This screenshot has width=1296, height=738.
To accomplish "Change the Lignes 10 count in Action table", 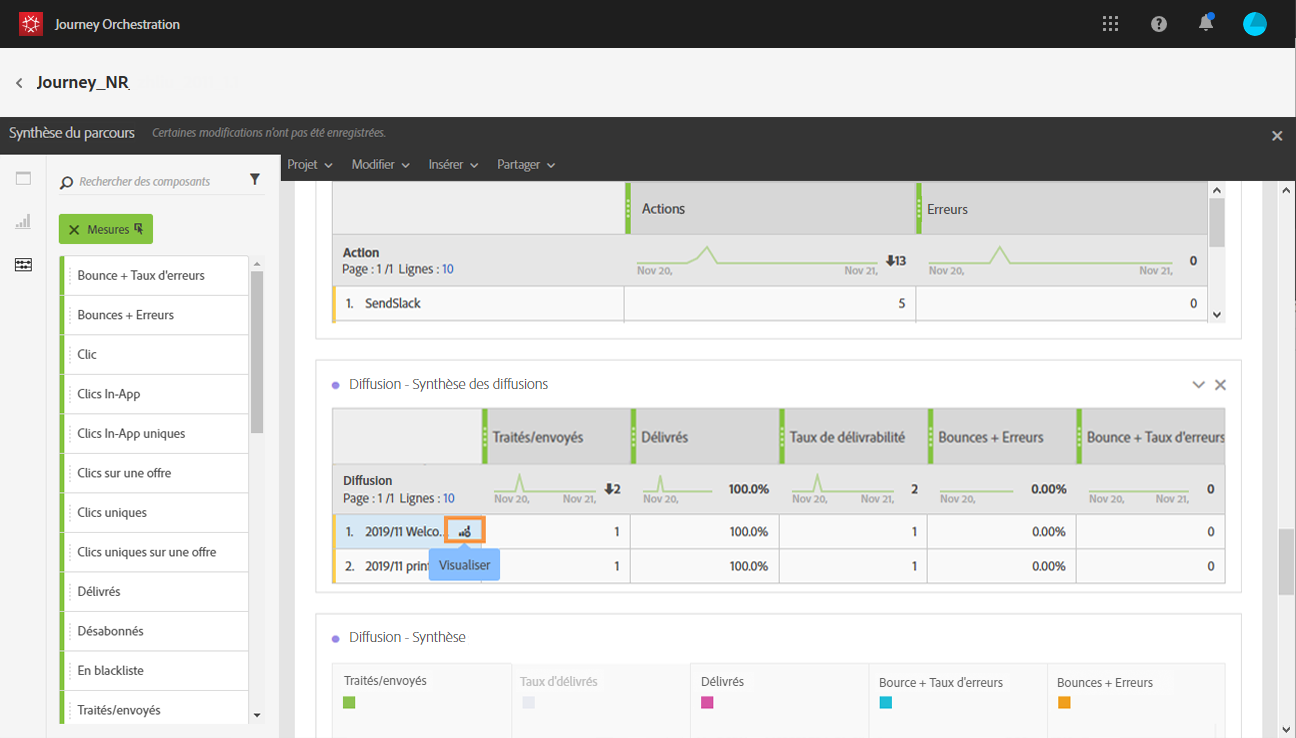I will tap(448, 269).
